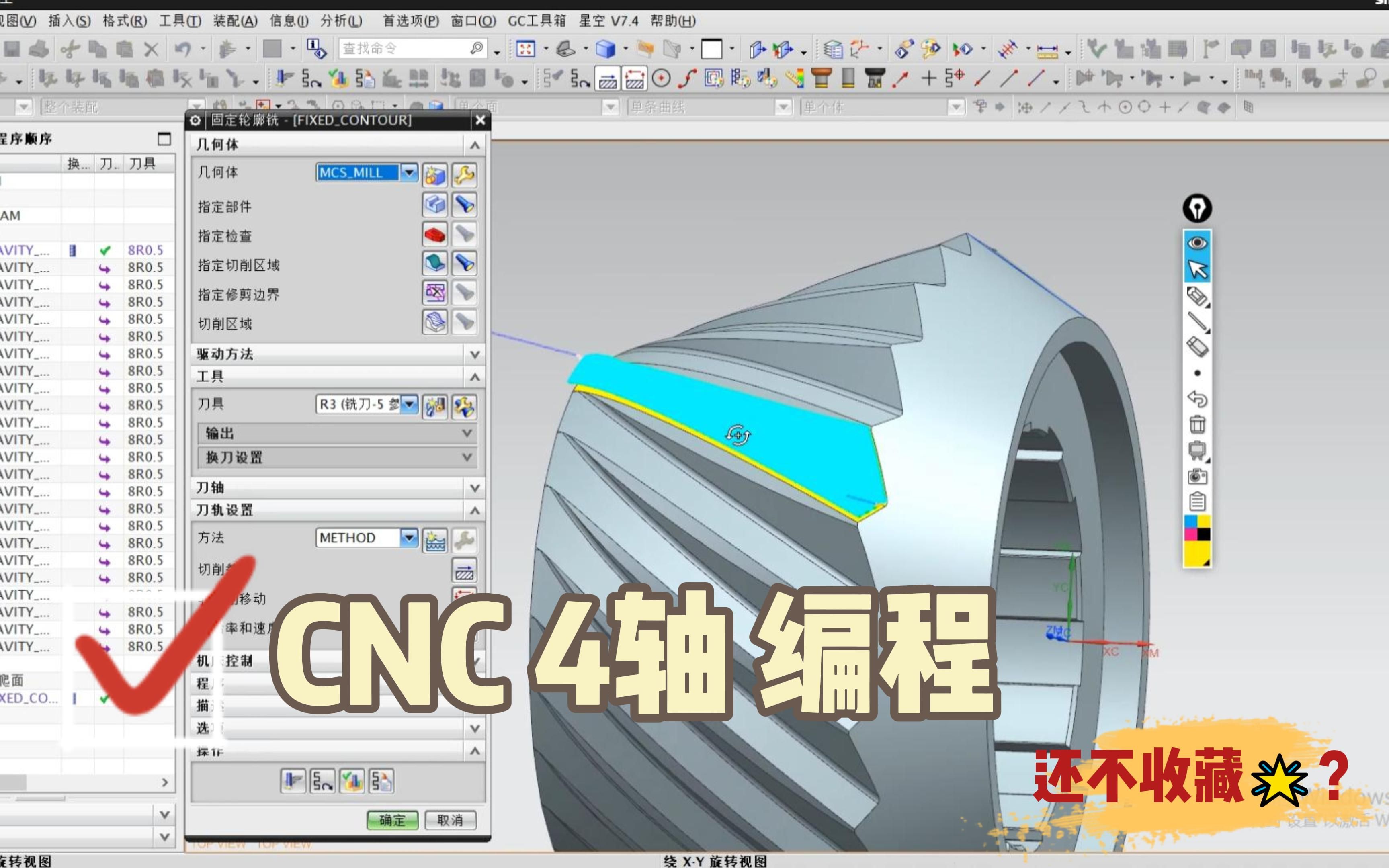The height and width of the screenshot is (868, 1389).
Task: Select the eraser tool in annotation toolbar
Action: coord(1197,347)
